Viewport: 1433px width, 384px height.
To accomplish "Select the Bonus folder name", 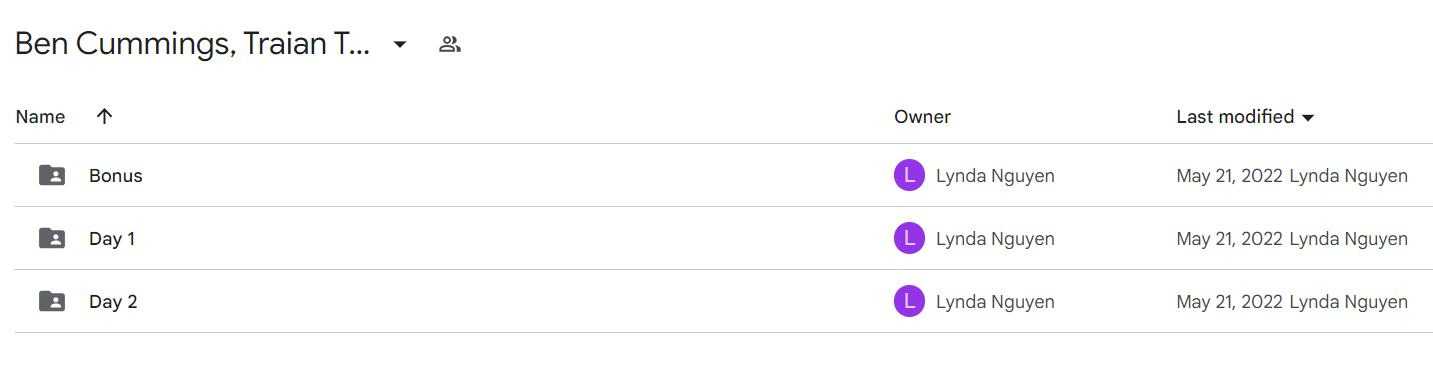I will click(x=116, y=176).
